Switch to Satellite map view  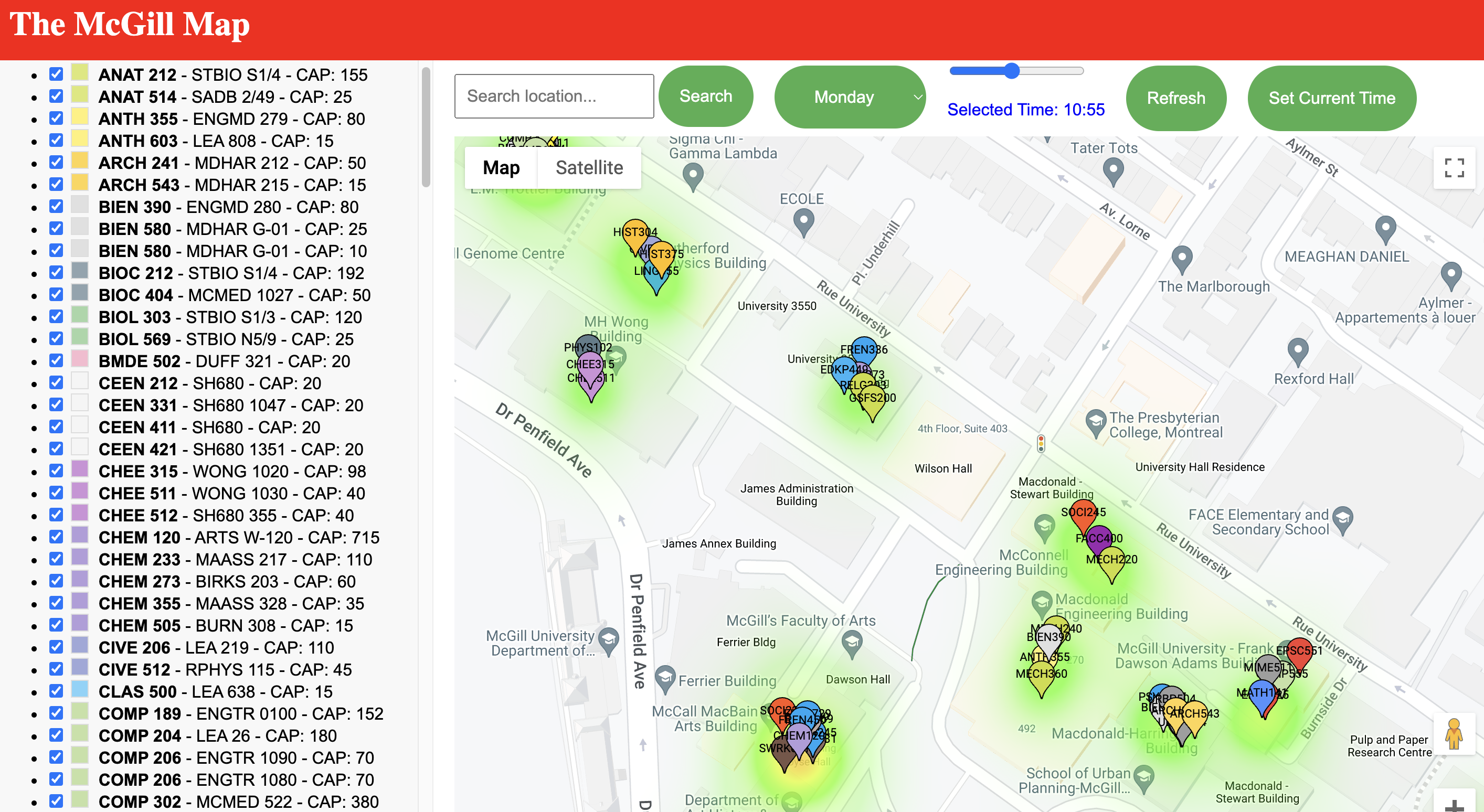pos(589,167)
